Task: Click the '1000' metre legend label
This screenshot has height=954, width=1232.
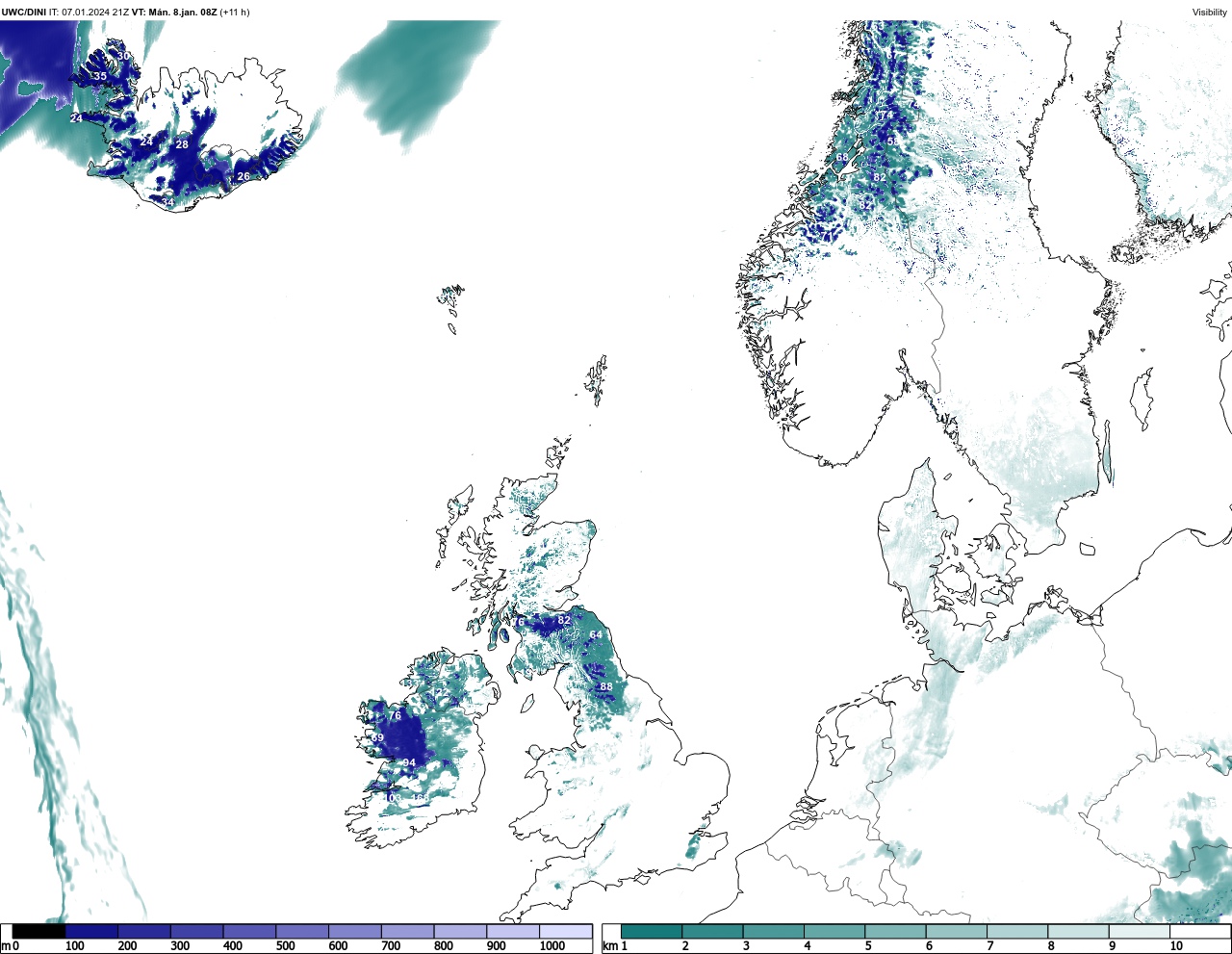Action: (552, 946)
